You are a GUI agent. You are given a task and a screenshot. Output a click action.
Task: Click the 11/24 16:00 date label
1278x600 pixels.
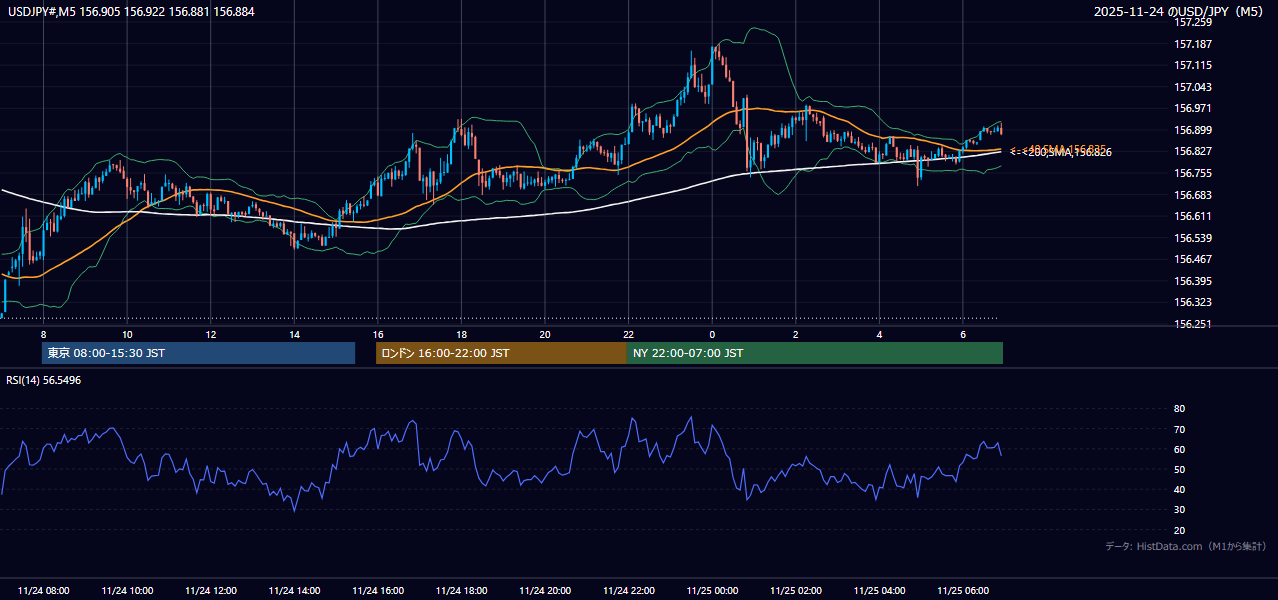[x=378, y=591]
